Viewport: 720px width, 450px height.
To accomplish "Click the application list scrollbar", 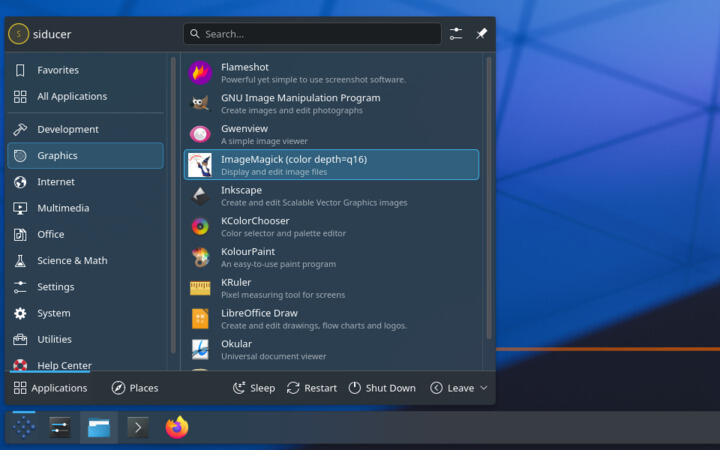I will coord(489,197).
